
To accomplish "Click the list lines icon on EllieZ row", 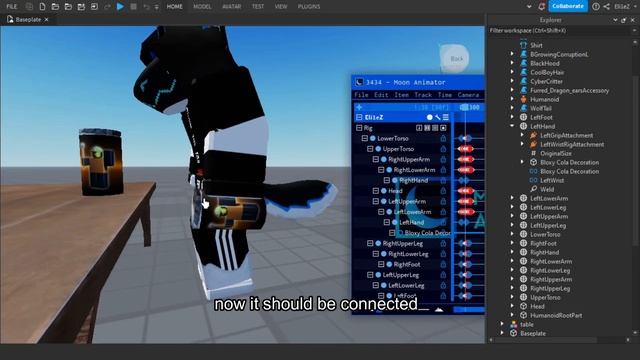I will click(446, 118).
